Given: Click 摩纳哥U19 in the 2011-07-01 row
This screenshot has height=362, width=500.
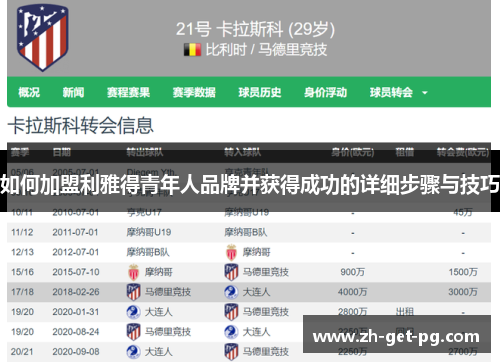Looking at the screenshot, I should tap(149, 232).
